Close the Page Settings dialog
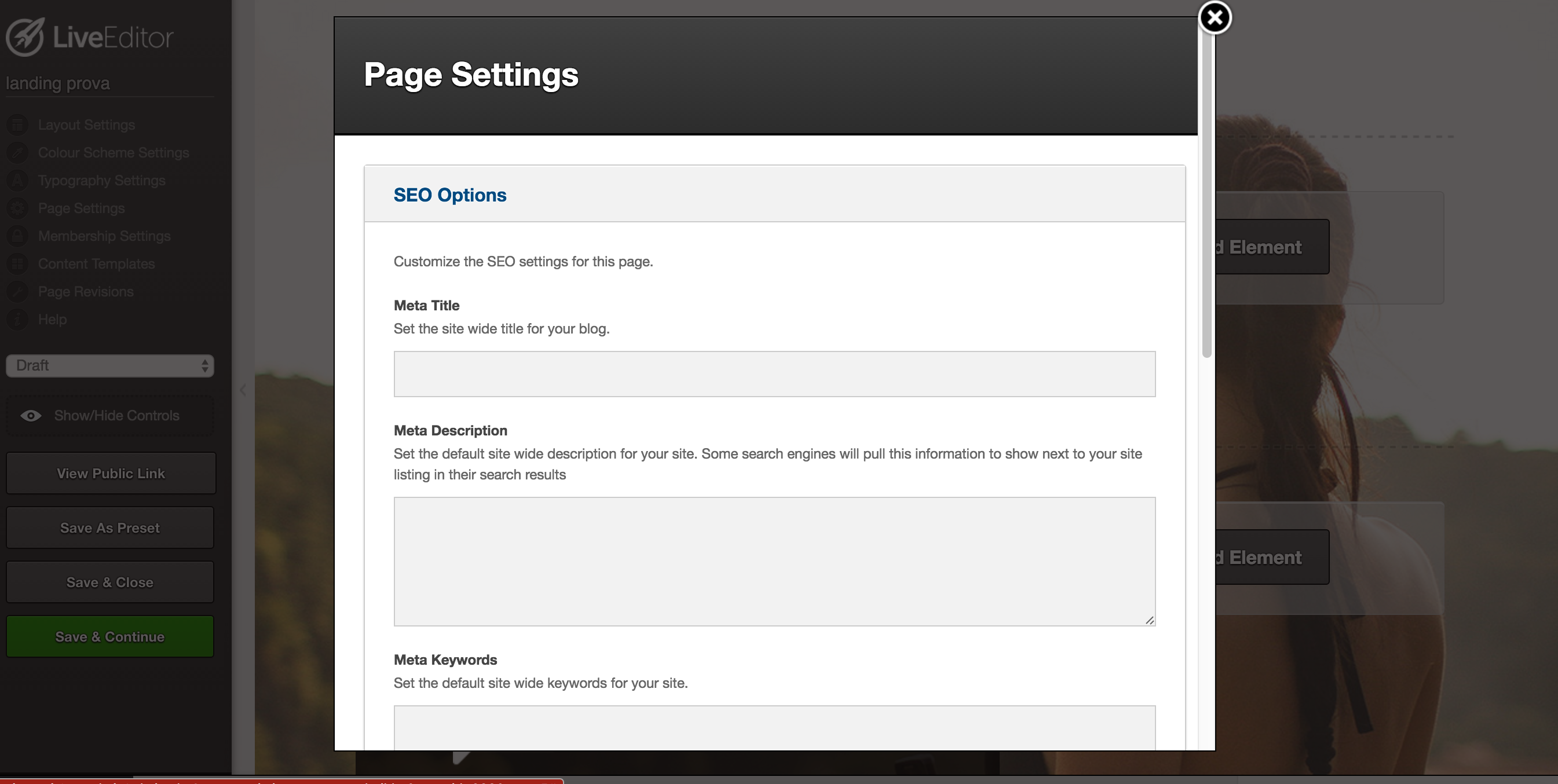The height and width of the screenshot is (784, 1558). tap(1214, 17)
